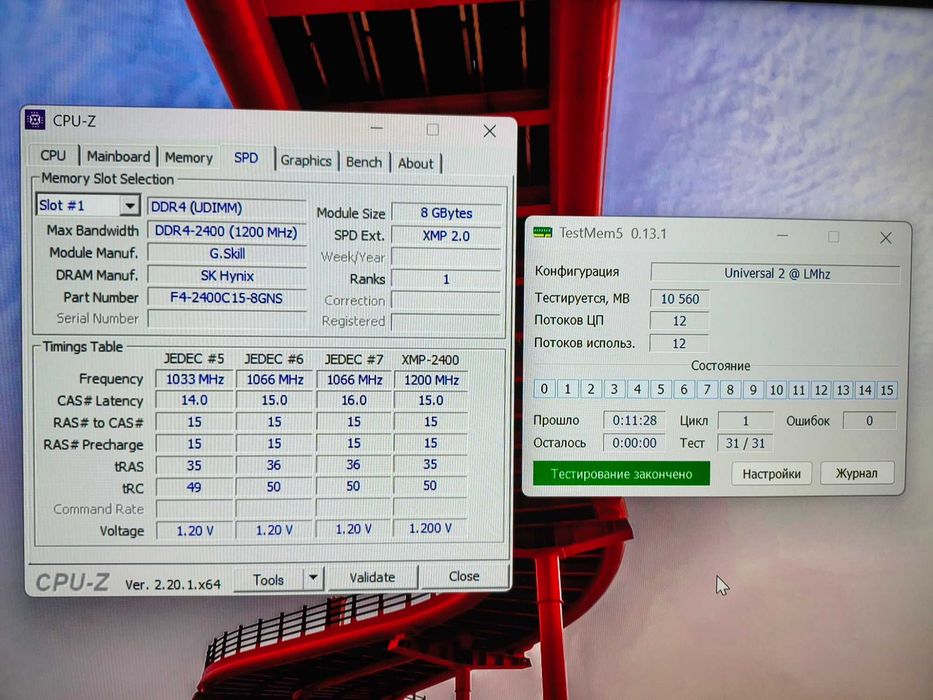
Task: Click state cell 3 in TestMem5
Action: tap(613, 389)
